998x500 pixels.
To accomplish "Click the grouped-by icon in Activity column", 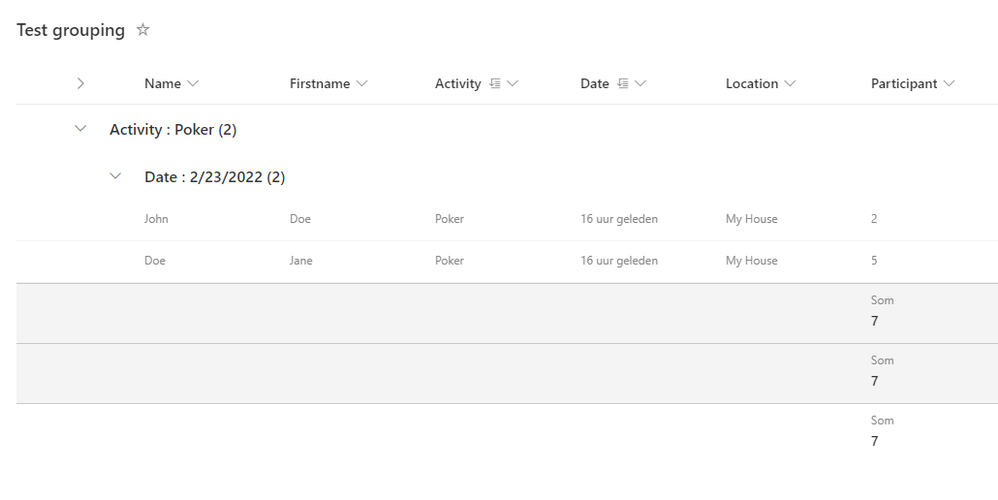I will [494, 84].
